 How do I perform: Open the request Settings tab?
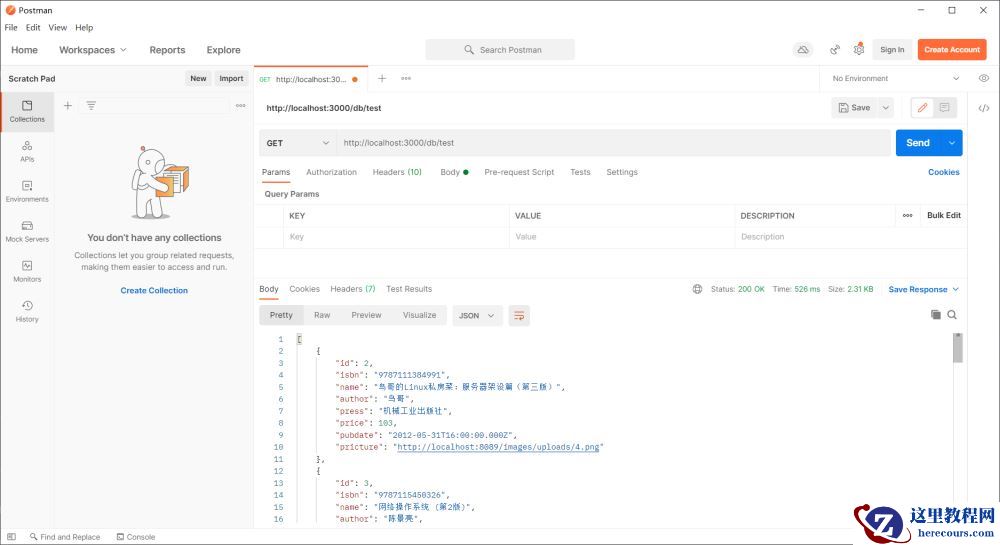coord(622,172)
